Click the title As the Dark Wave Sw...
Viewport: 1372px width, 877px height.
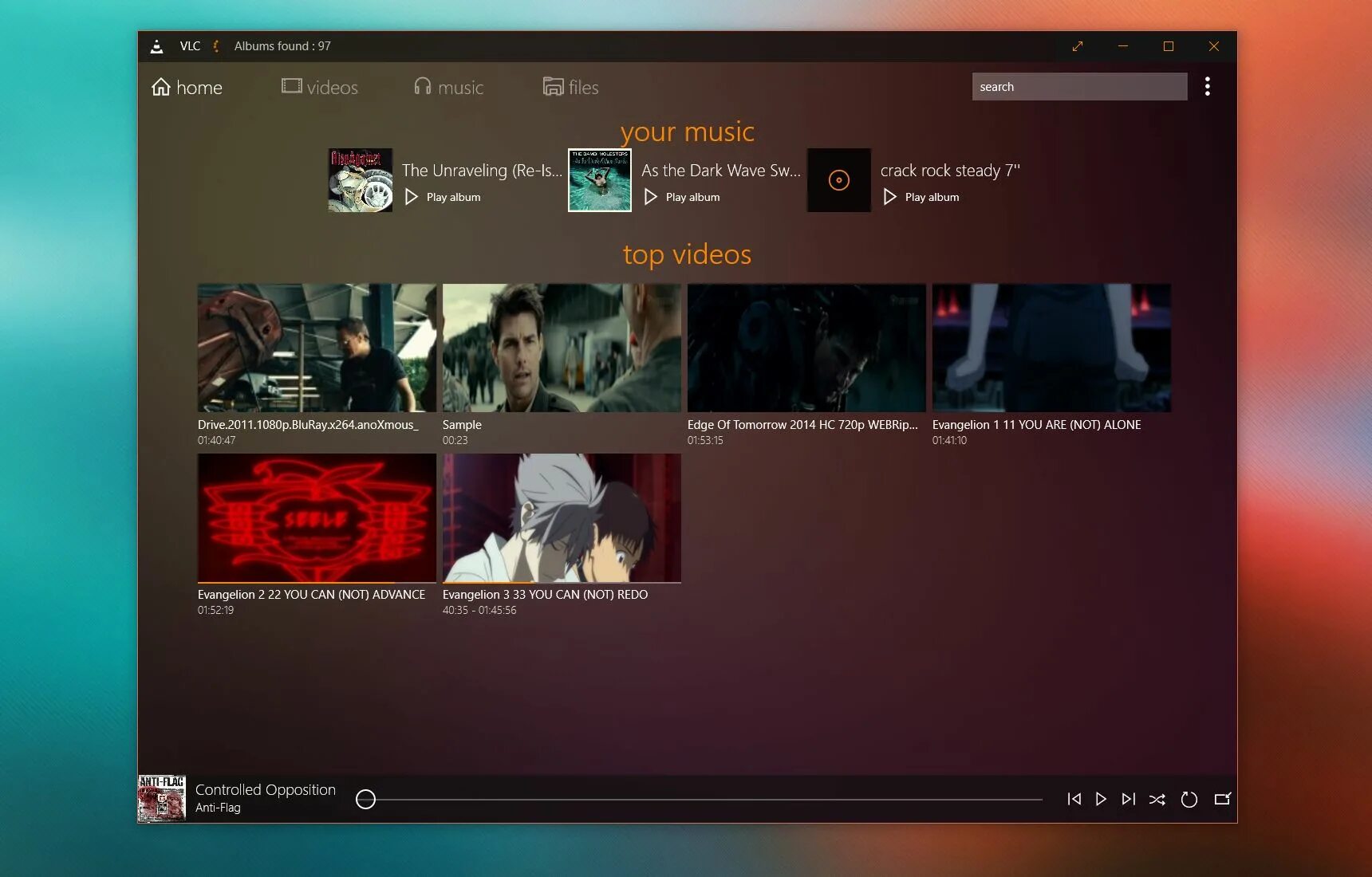tap(721, 171)
